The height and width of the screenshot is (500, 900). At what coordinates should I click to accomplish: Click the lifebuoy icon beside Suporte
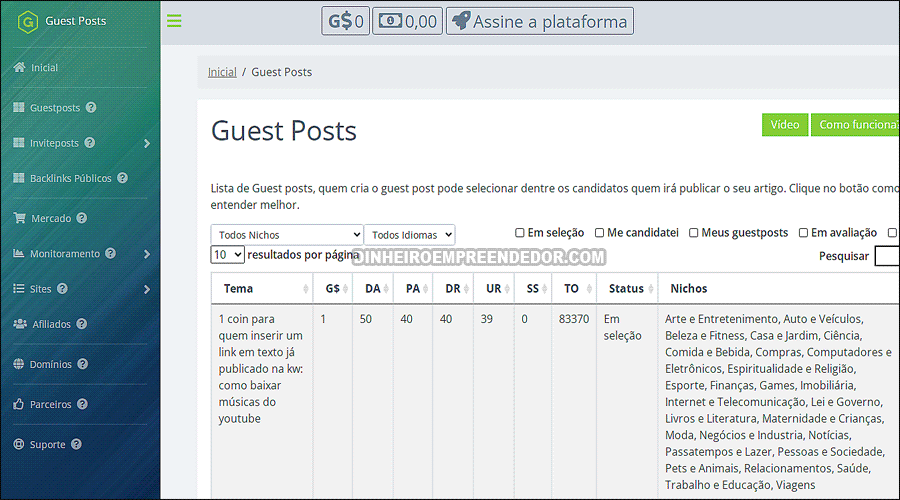[19, 444]
